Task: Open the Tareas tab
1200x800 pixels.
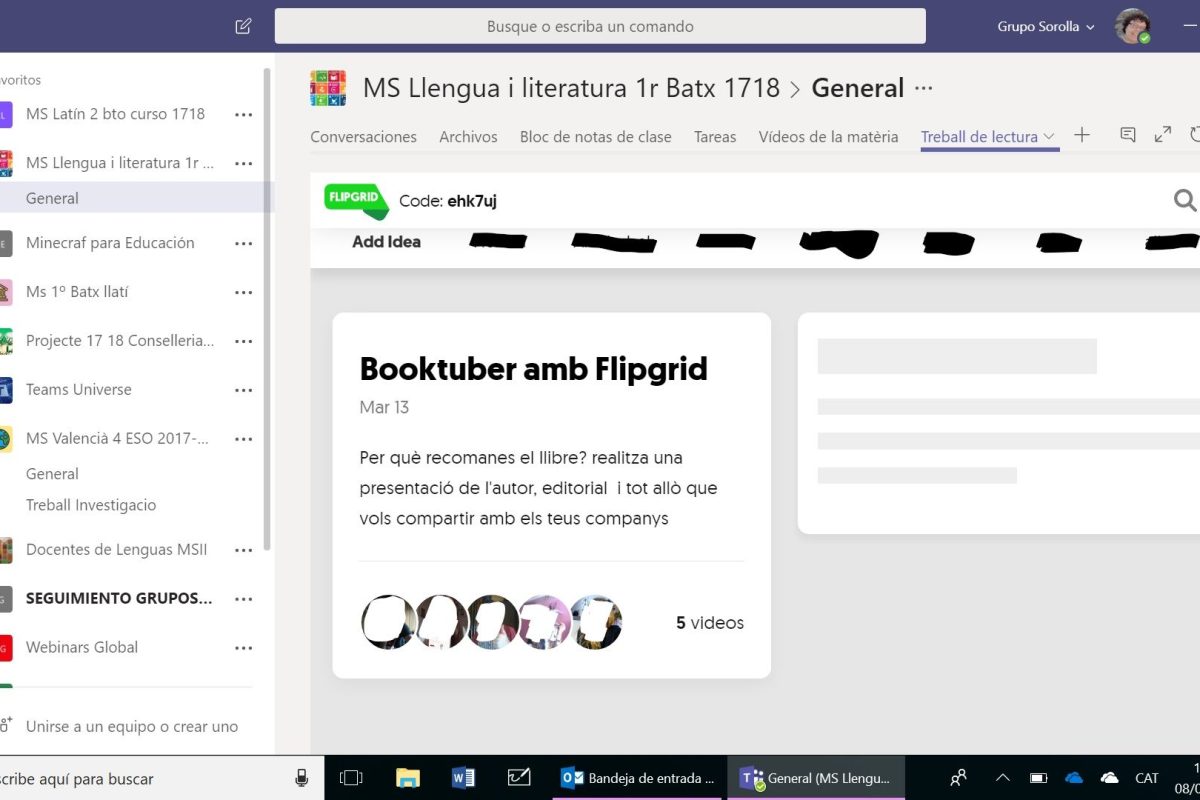Action: [x=715, y=137]
